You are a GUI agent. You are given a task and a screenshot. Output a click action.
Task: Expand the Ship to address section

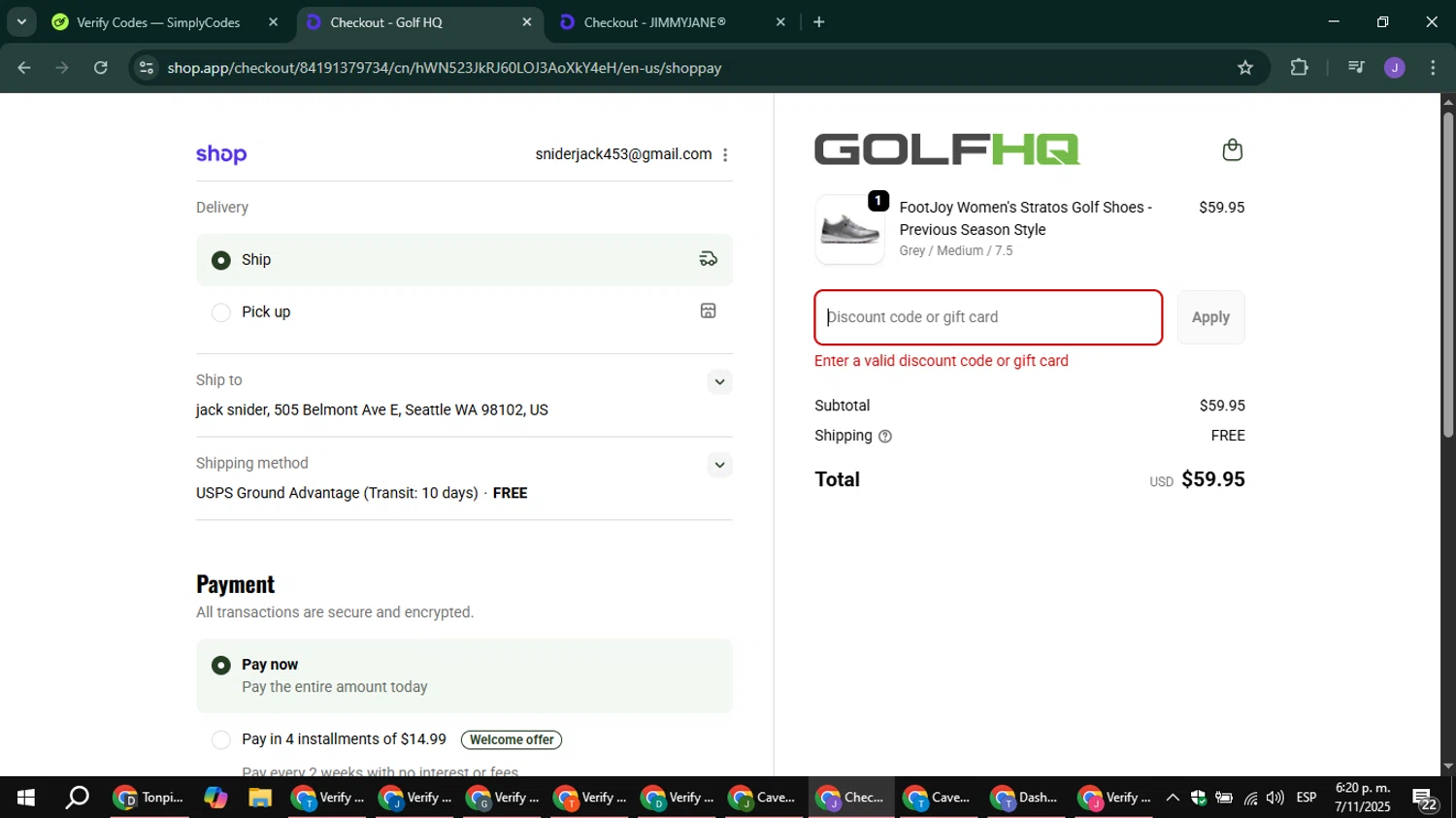[x=719, y=381]
